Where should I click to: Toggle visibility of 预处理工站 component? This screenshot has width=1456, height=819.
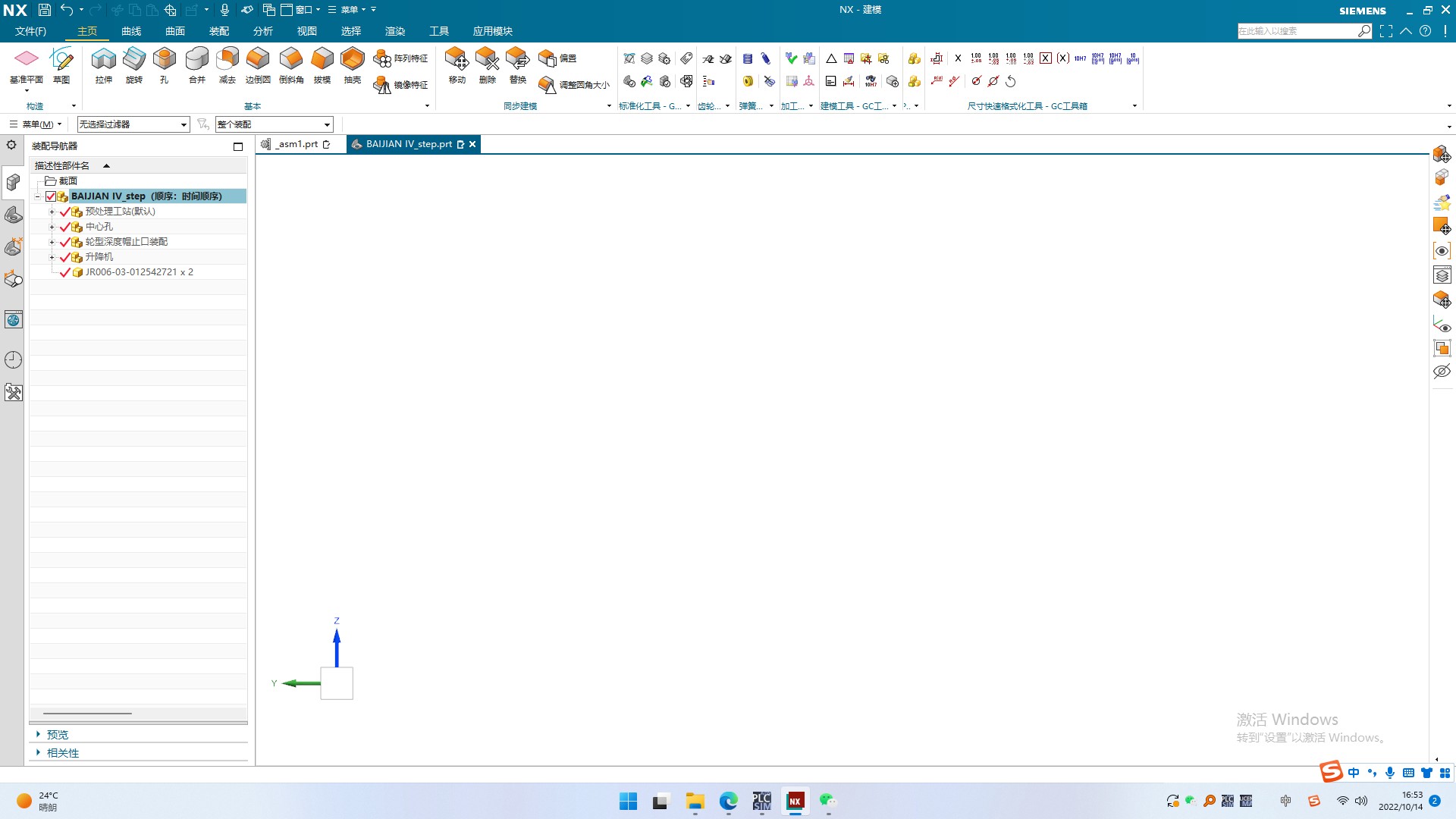pos(64,211)
